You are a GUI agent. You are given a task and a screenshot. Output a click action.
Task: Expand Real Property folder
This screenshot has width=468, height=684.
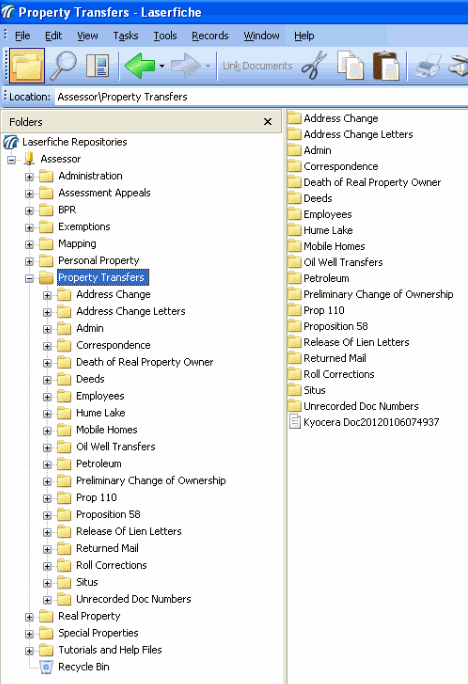(29, 617)
